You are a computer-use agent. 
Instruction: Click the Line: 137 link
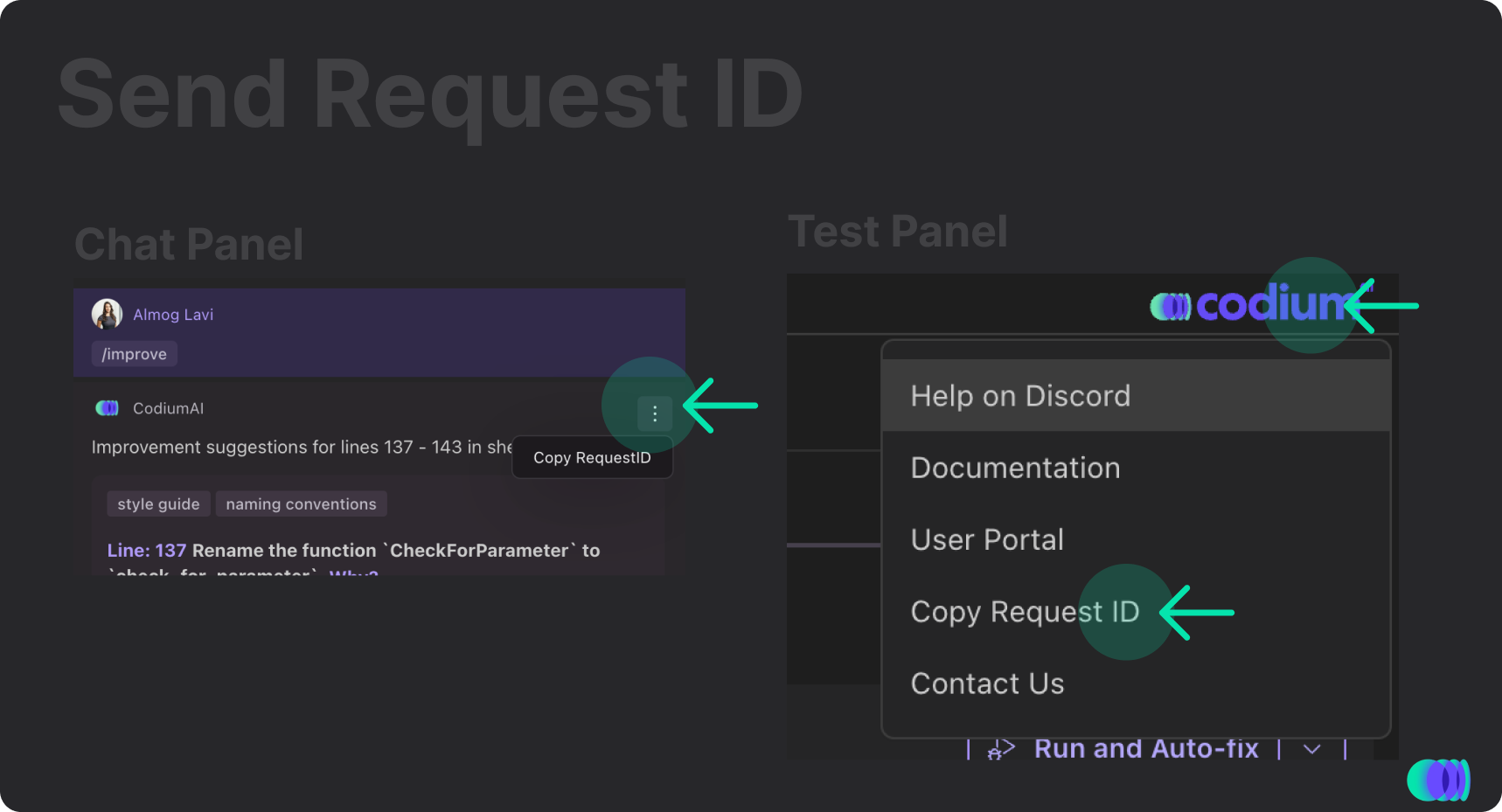(x=146, y=551)
